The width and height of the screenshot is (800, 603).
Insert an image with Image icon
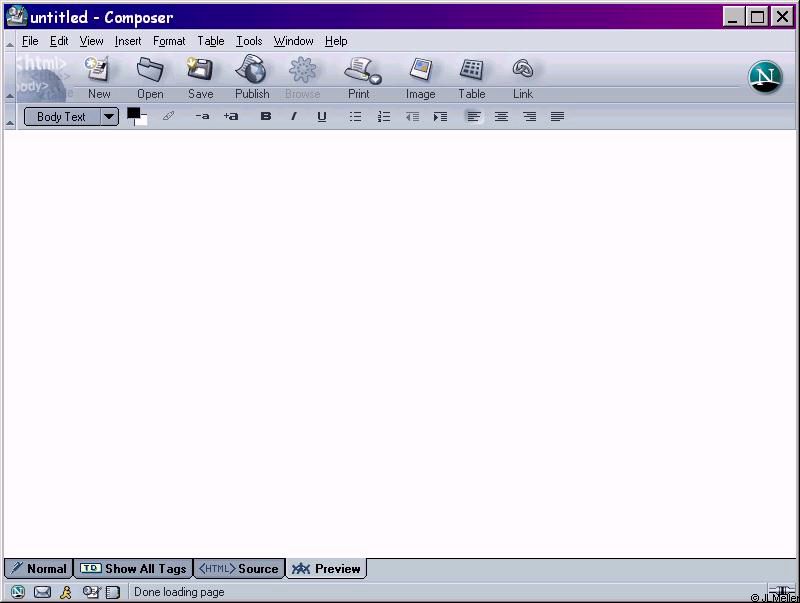(420, 78)
